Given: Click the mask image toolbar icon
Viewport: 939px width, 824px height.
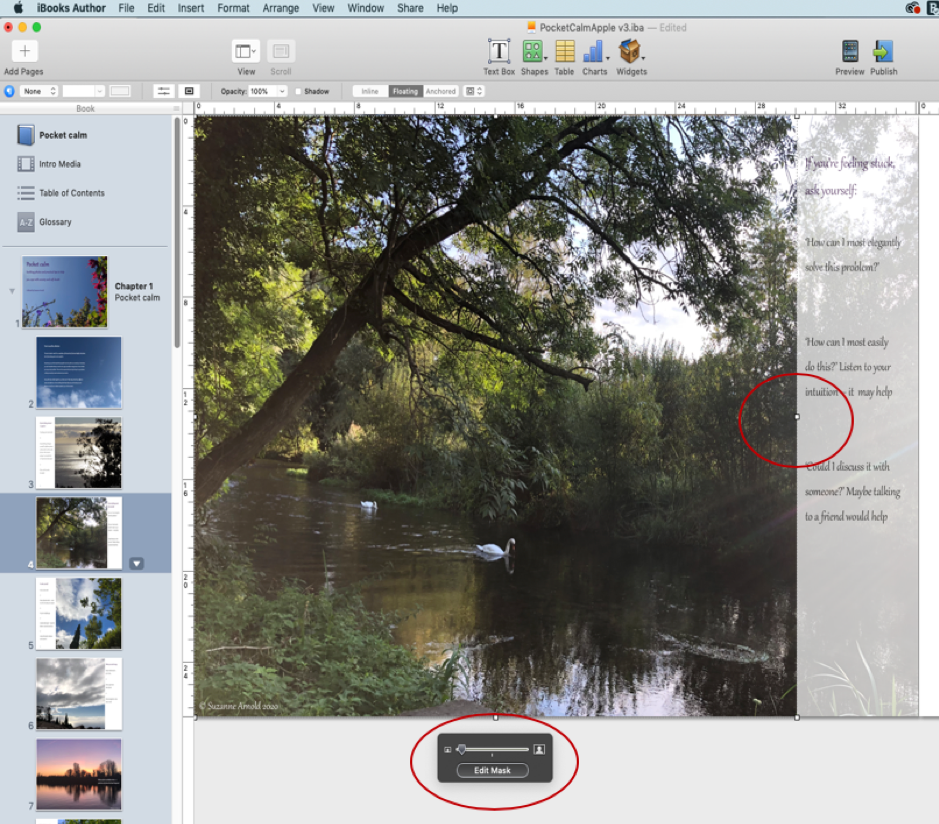Looking at the screenshot, I should [189, 91].
